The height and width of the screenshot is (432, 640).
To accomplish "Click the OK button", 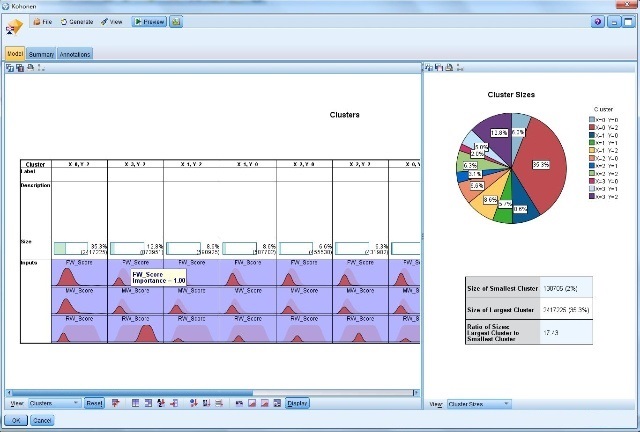I will 15,420.
